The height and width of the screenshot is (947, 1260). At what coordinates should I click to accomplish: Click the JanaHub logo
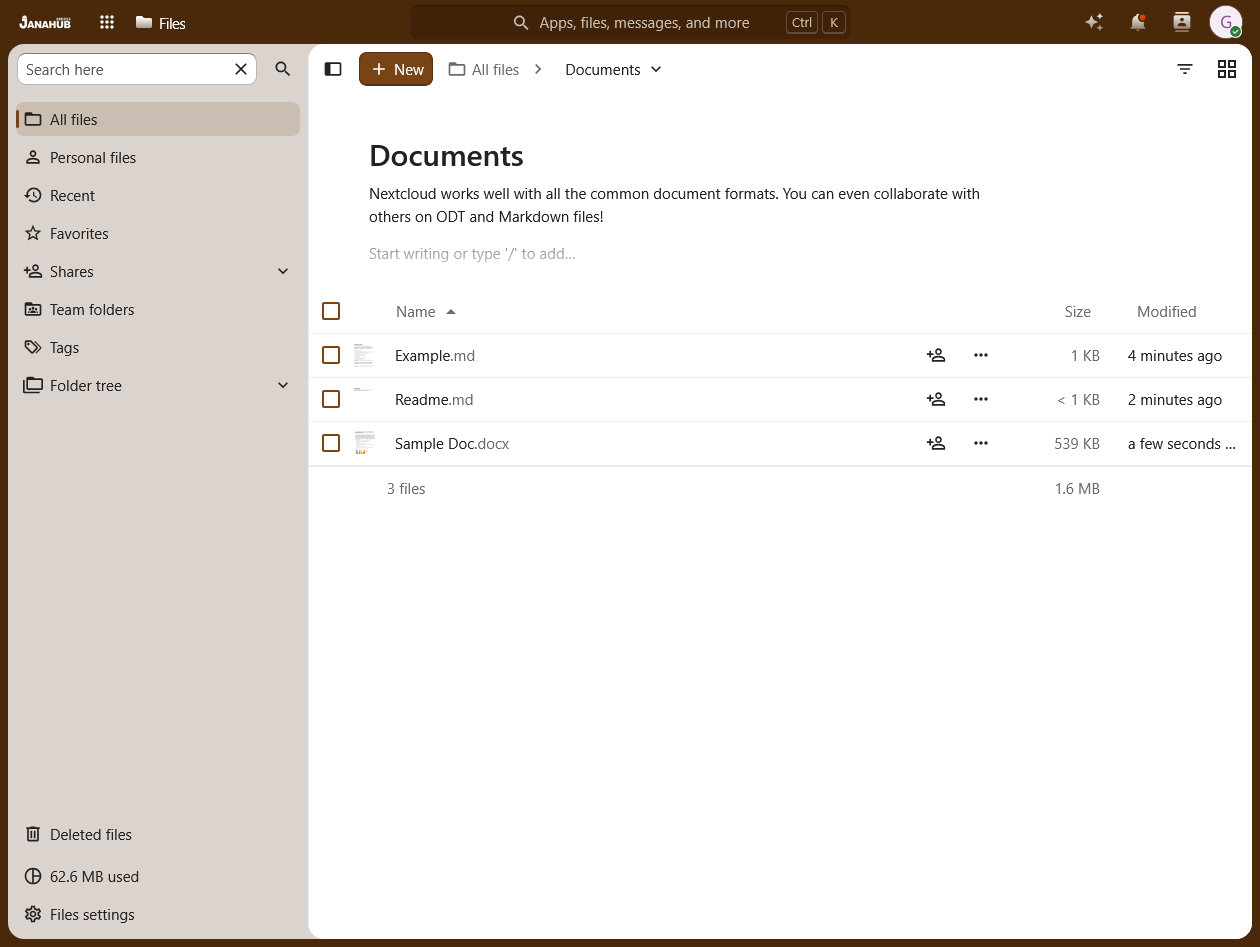45,22
